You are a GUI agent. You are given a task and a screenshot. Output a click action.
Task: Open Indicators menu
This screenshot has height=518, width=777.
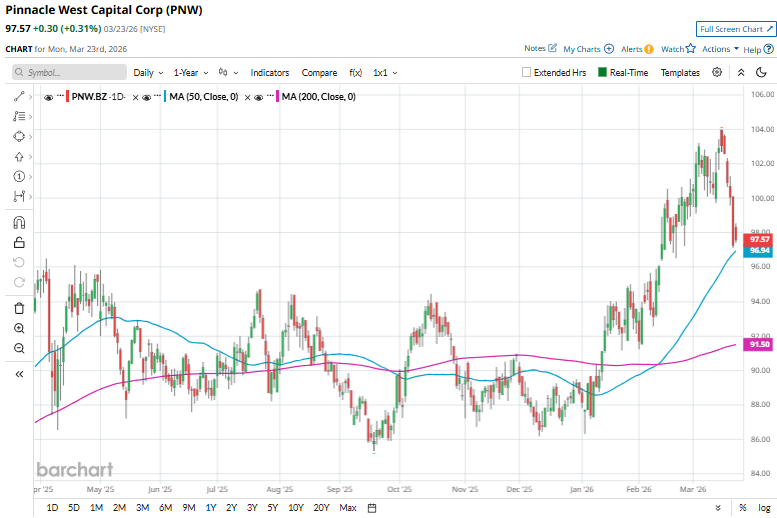coord(270,72)
